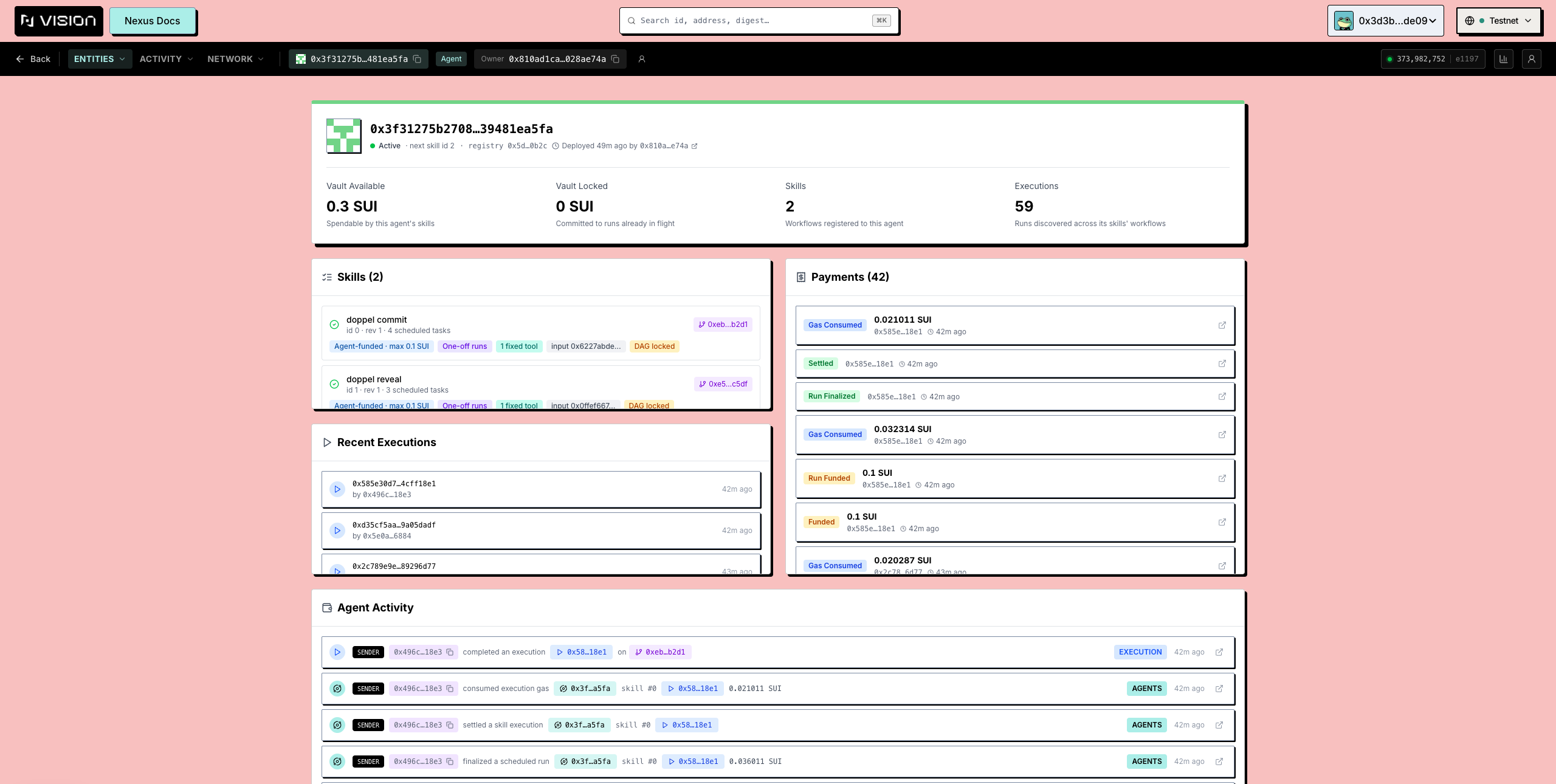1556x784 pixels.
Task: Select the Agent tag badge
Action: [x=451, y=59]
